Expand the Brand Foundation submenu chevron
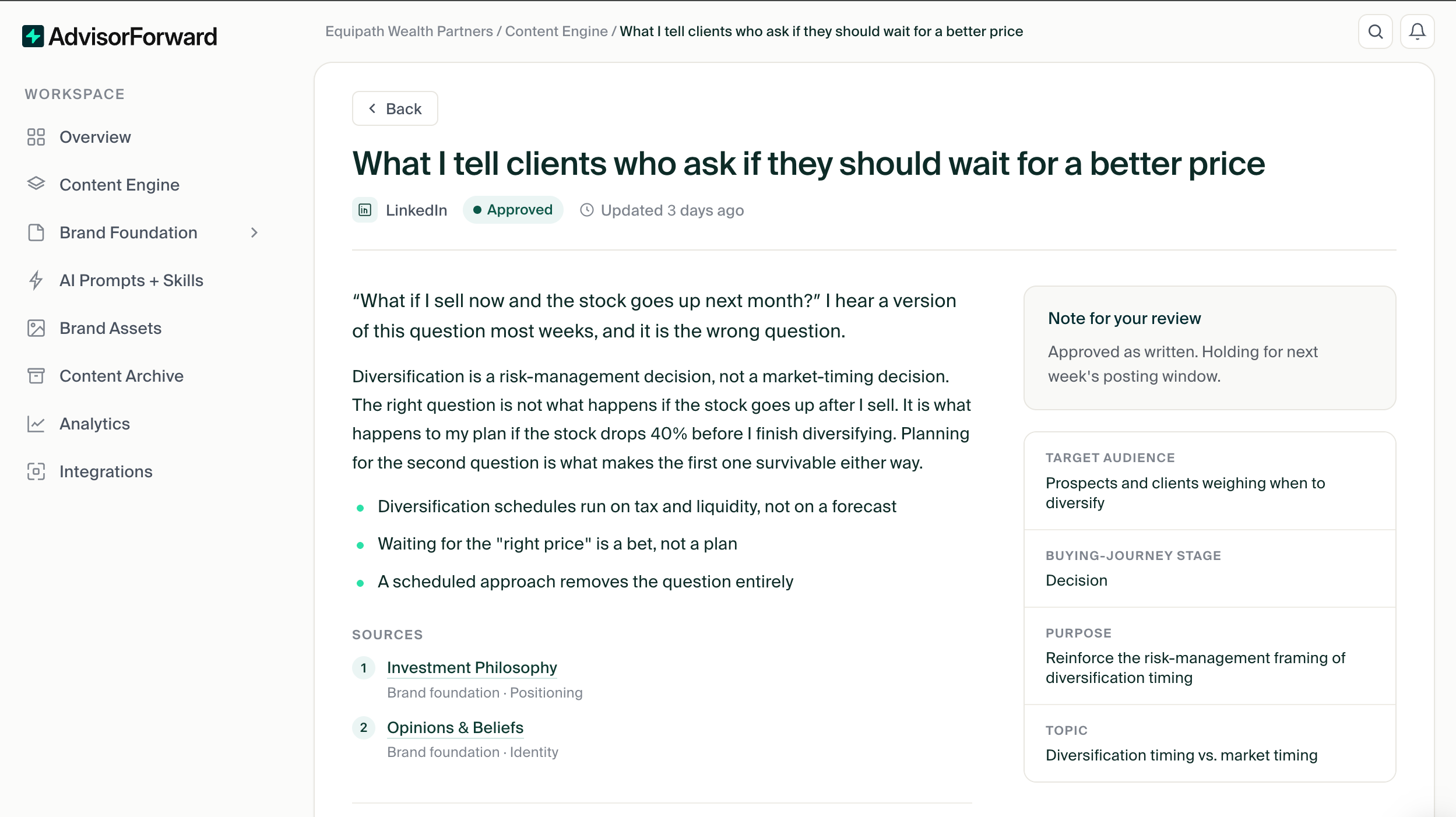The width and height of the screenshot is (1456, 817). [x=254, y=233]
